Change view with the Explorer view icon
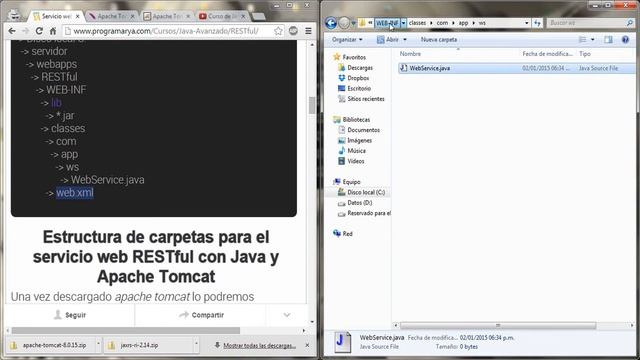 pyautogui.click(x=582, y=40)
